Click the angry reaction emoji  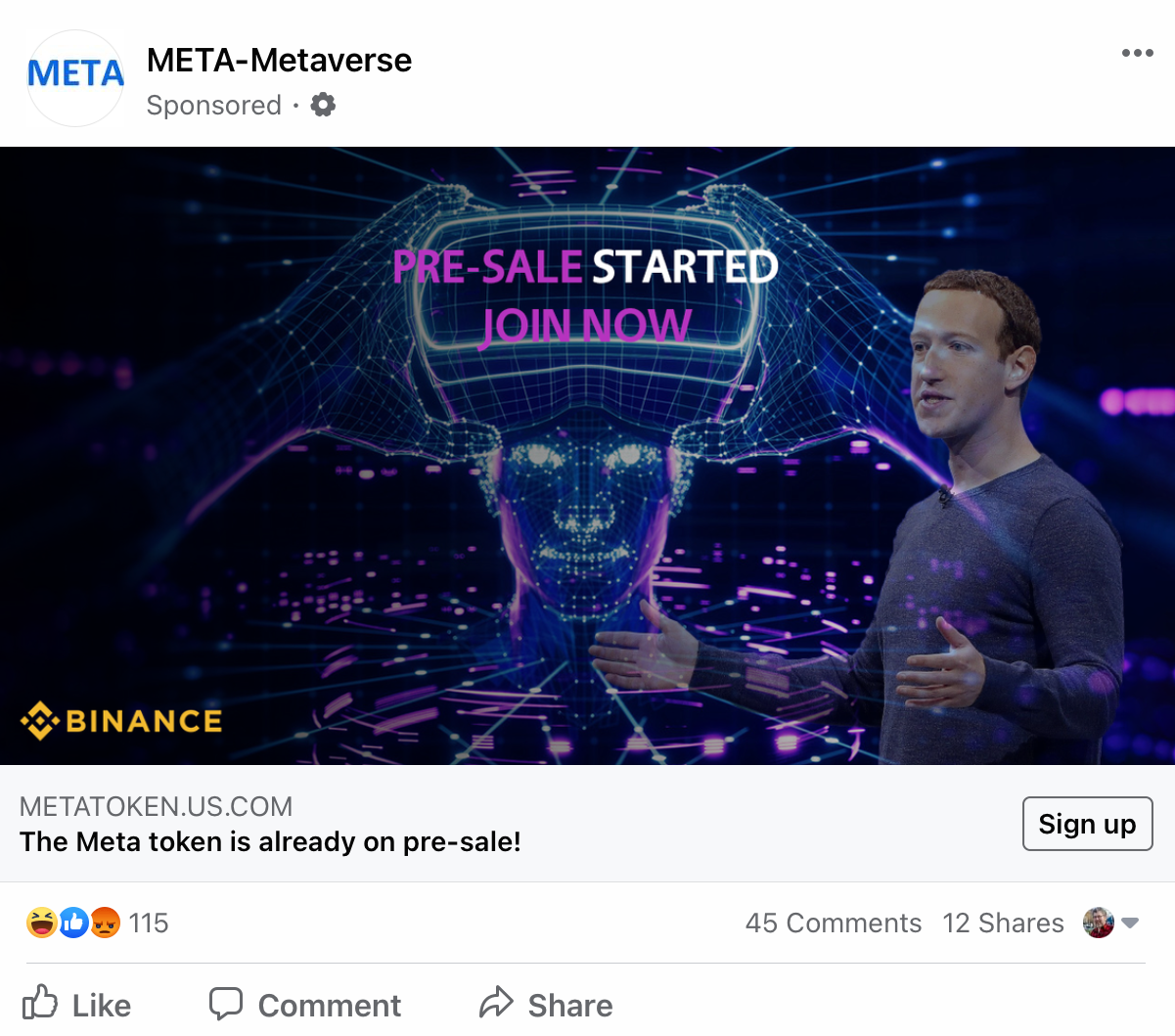tap(103, 922)
